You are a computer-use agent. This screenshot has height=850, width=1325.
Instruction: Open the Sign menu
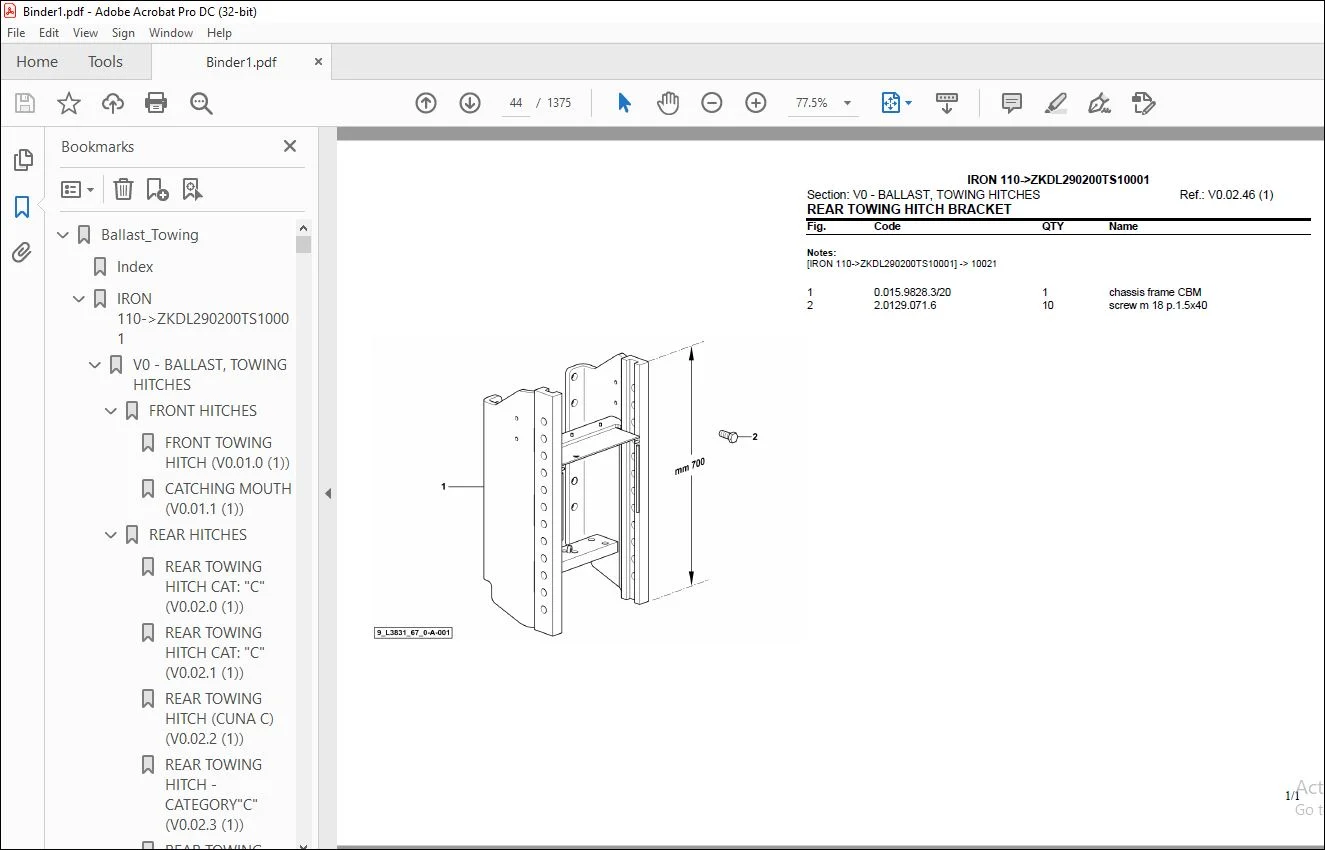(123, 33)
